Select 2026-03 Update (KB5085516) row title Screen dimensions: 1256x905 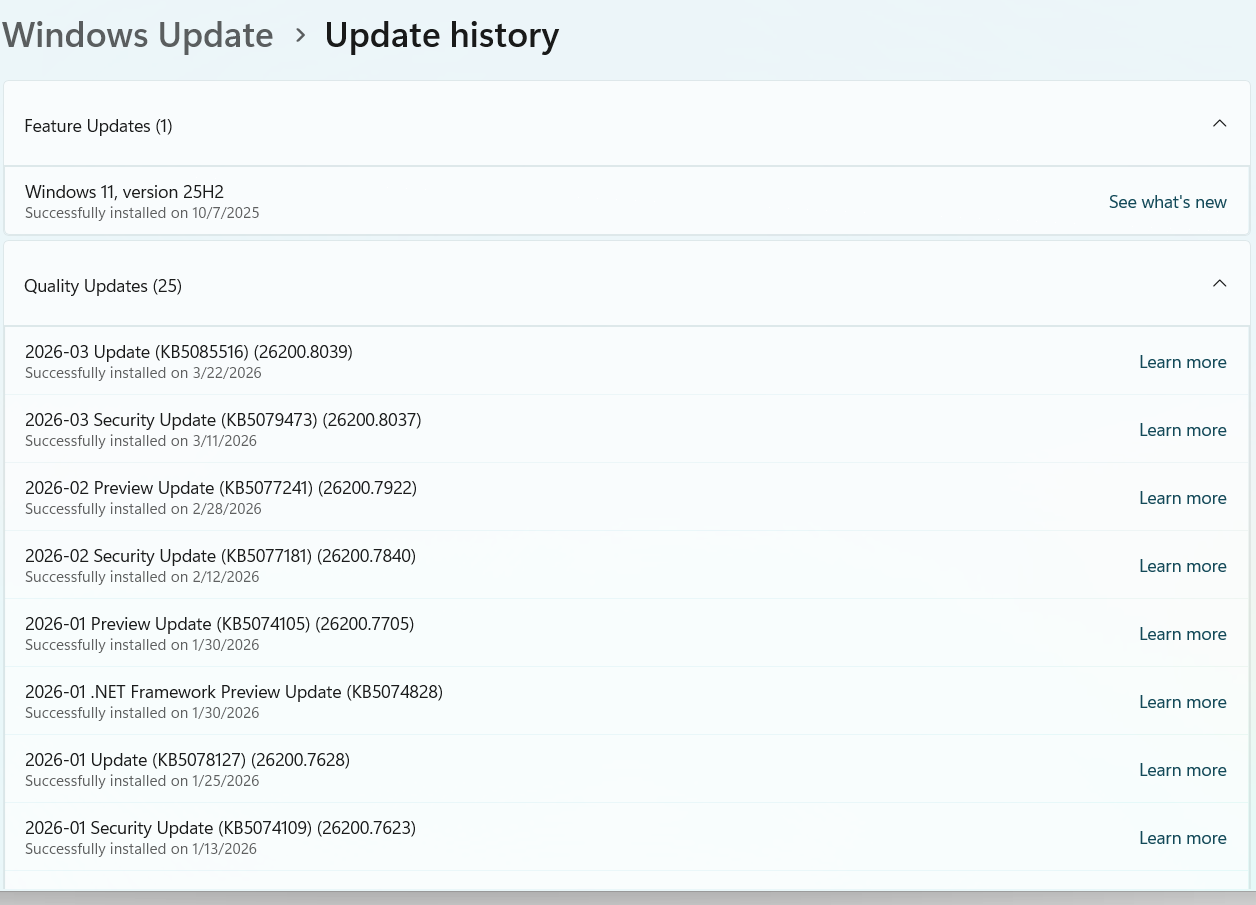189,352
